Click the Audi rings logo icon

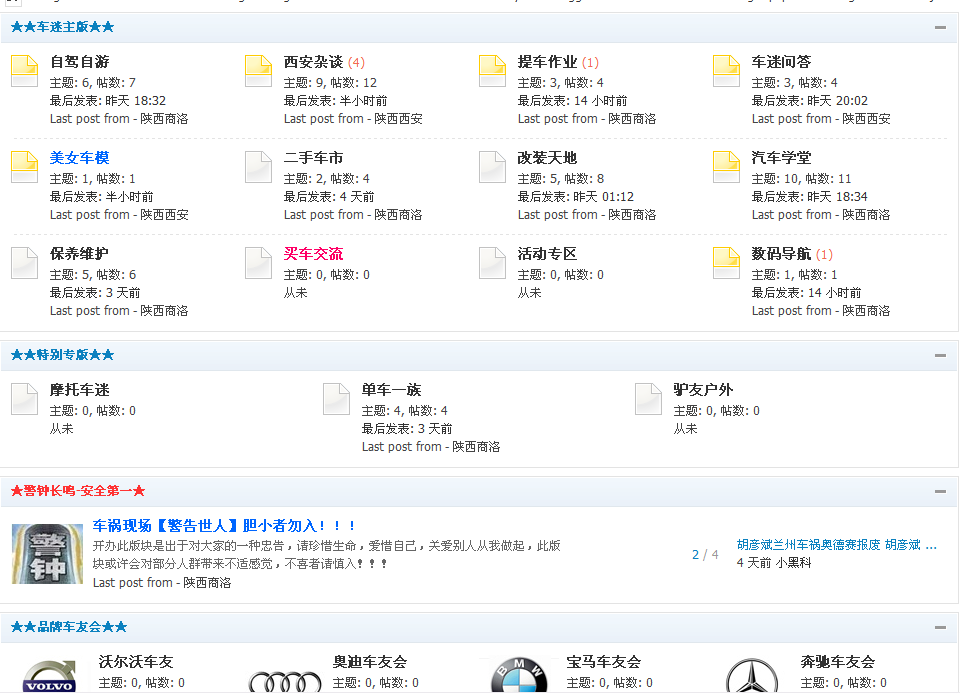(285, 682)
